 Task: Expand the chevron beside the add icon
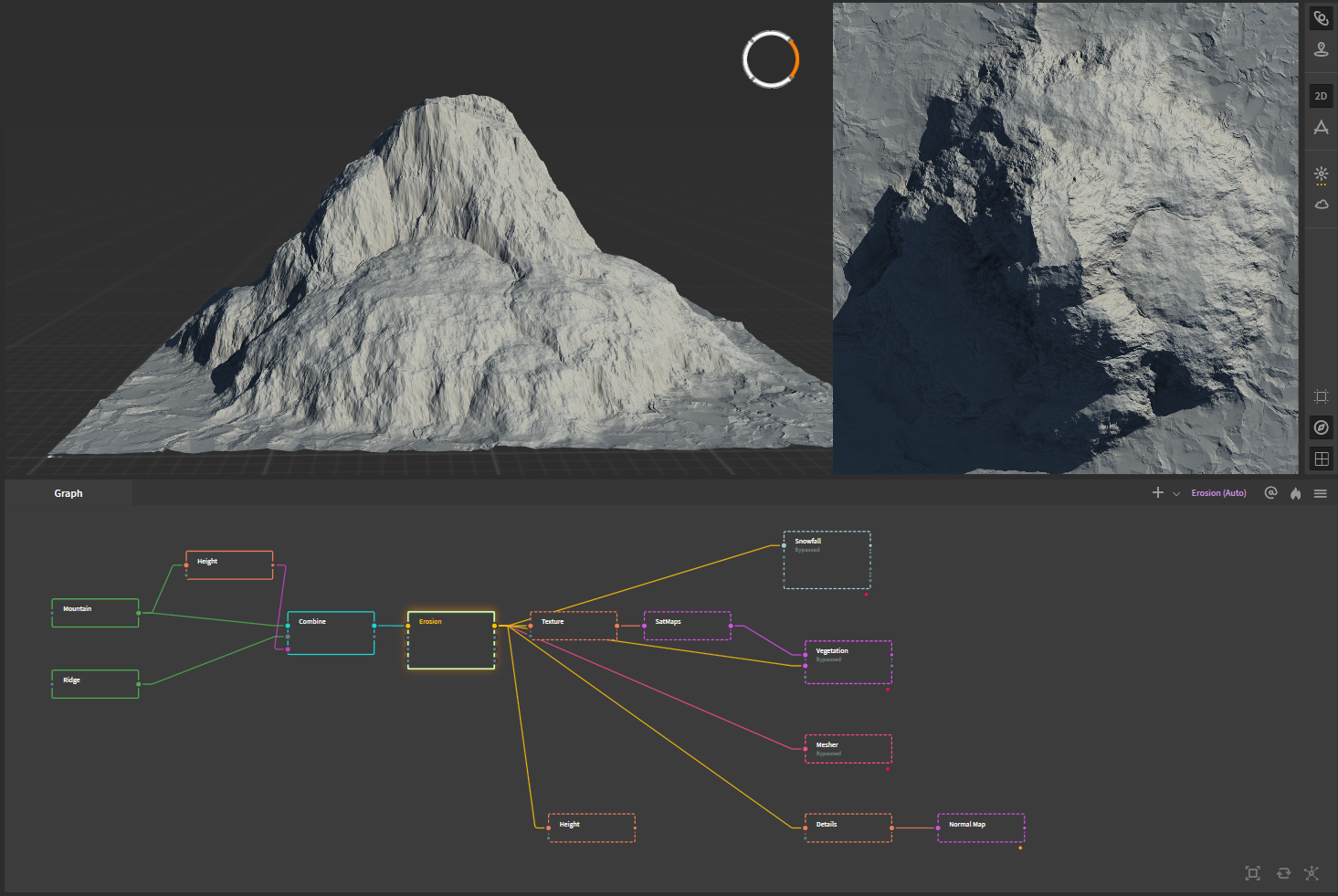(1176, 493)
